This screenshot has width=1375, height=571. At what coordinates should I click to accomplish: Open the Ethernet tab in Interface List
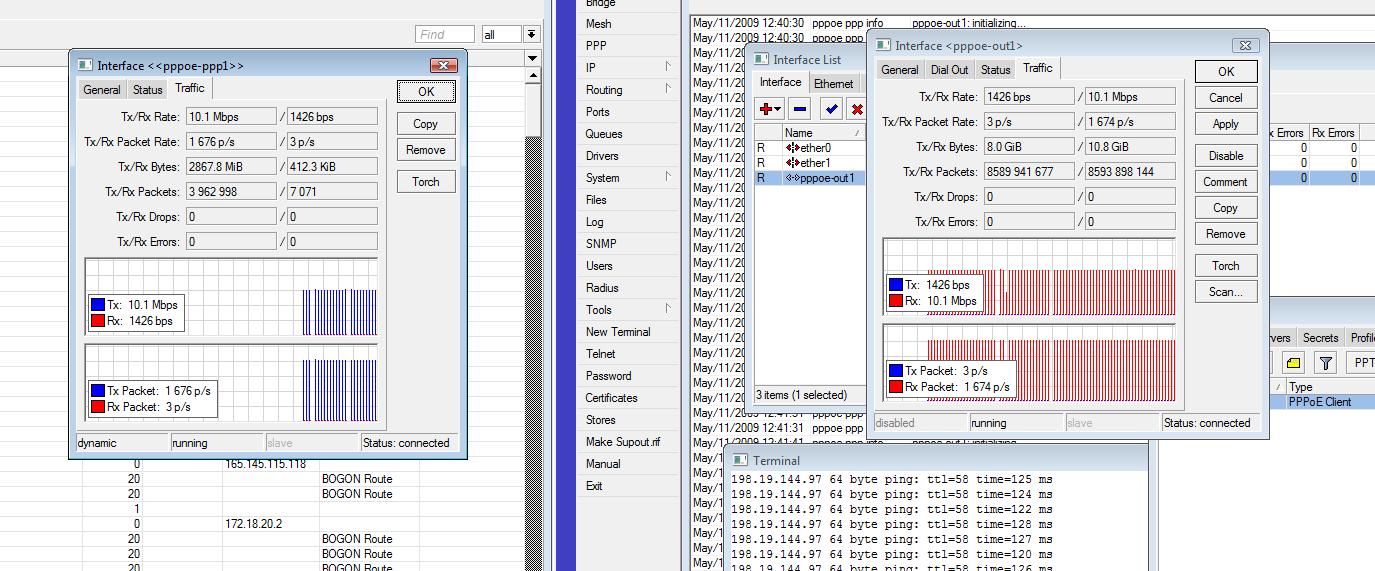click(x=834, y=84)
